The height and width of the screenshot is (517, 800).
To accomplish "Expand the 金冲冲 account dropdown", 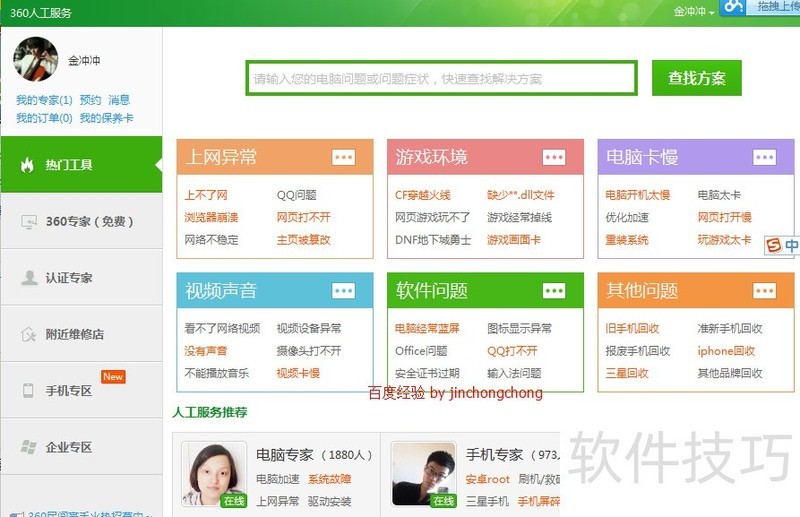I will pos(694,11).
